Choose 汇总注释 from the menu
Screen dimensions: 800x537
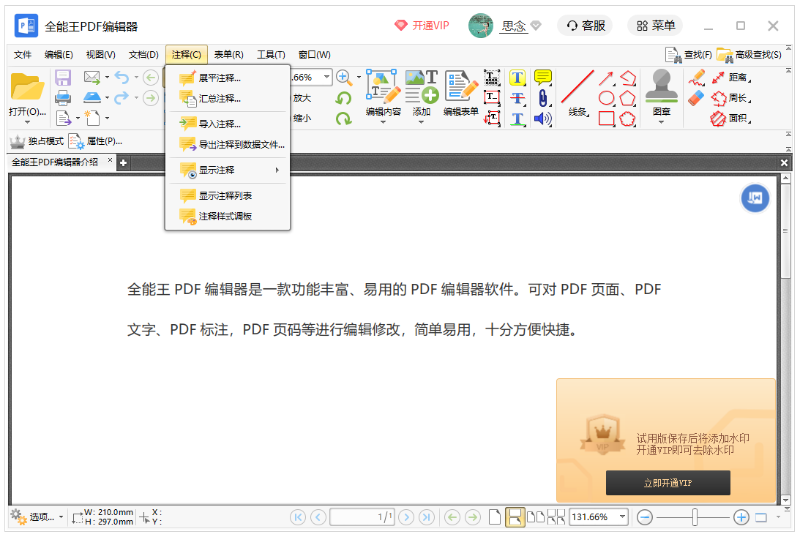228,98
